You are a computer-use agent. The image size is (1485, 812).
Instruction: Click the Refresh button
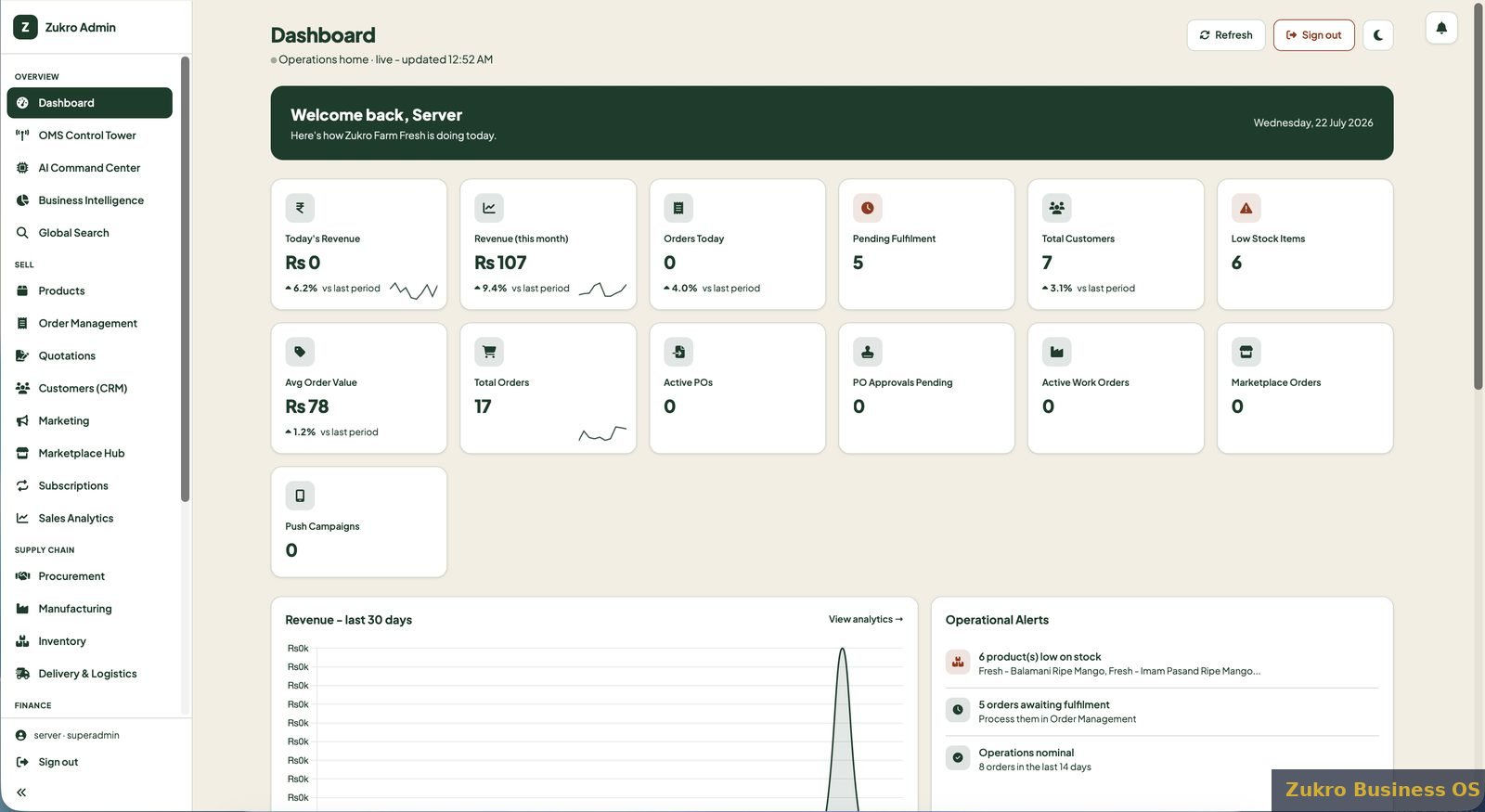1226,35
